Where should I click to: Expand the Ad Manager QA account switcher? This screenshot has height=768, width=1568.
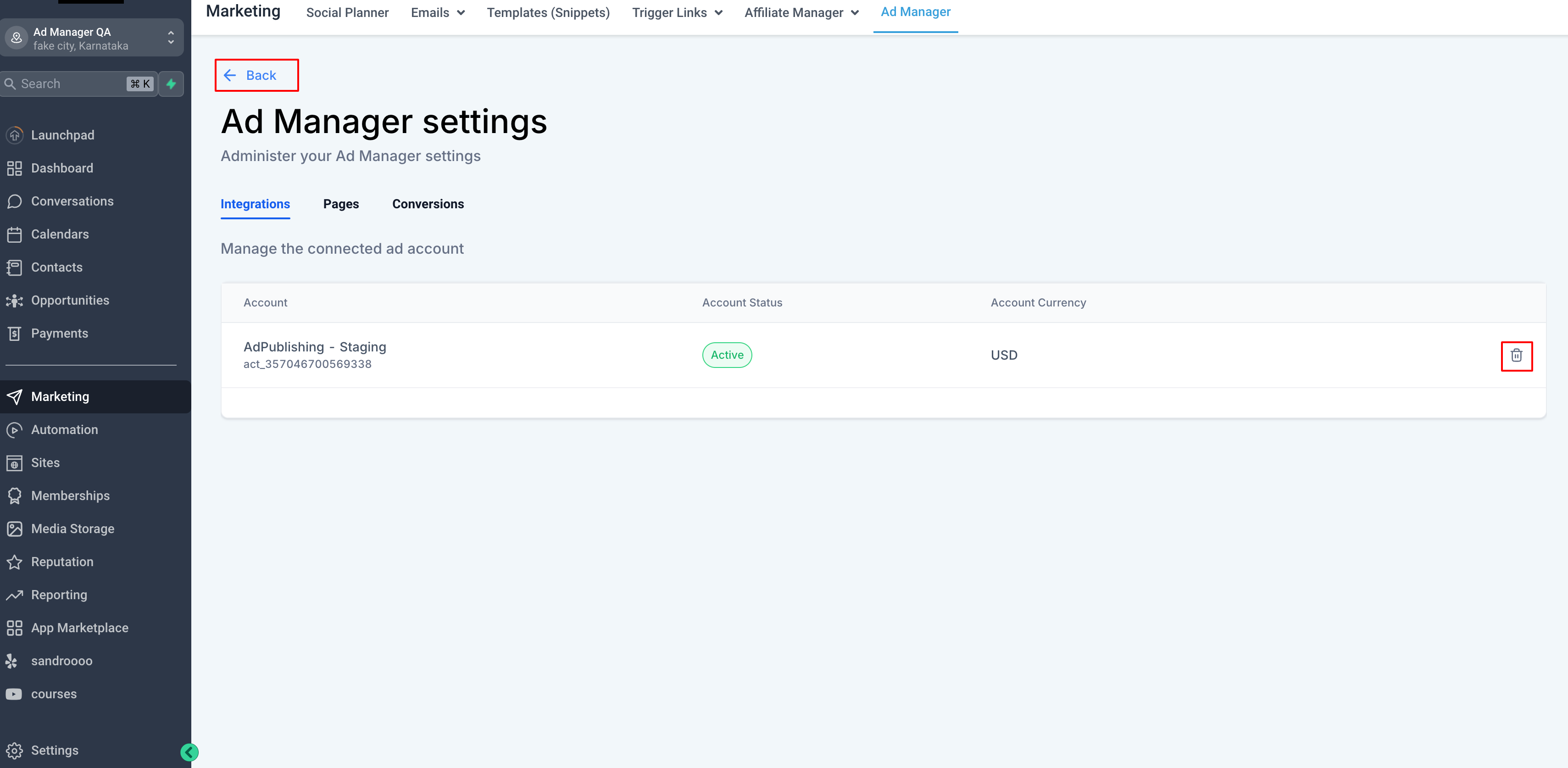coord(171,37)
